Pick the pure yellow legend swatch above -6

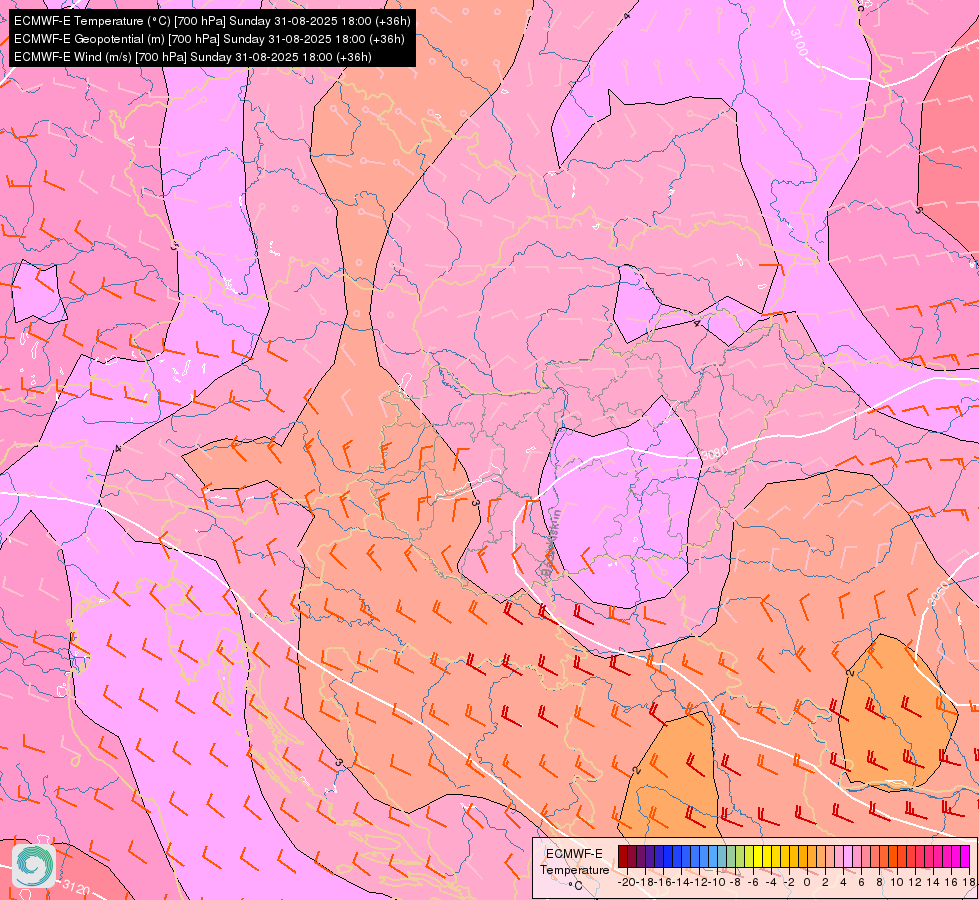758,856
